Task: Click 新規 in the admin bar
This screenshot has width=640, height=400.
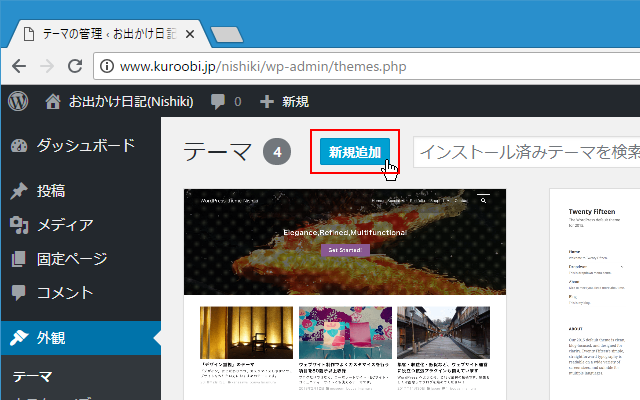Action: [296, 101]
